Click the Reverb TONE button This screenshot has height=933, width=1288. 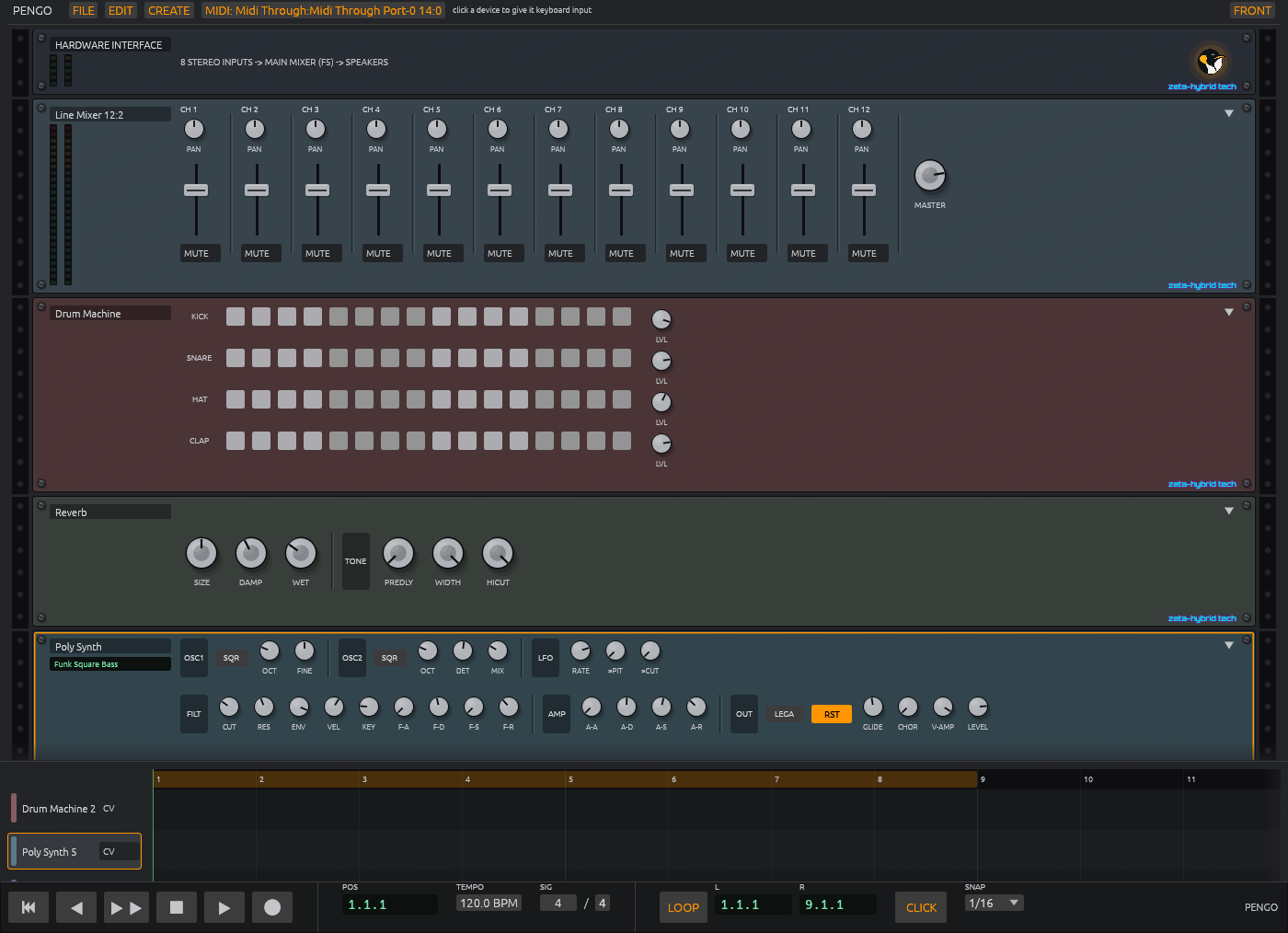click(x=356, y=561)
